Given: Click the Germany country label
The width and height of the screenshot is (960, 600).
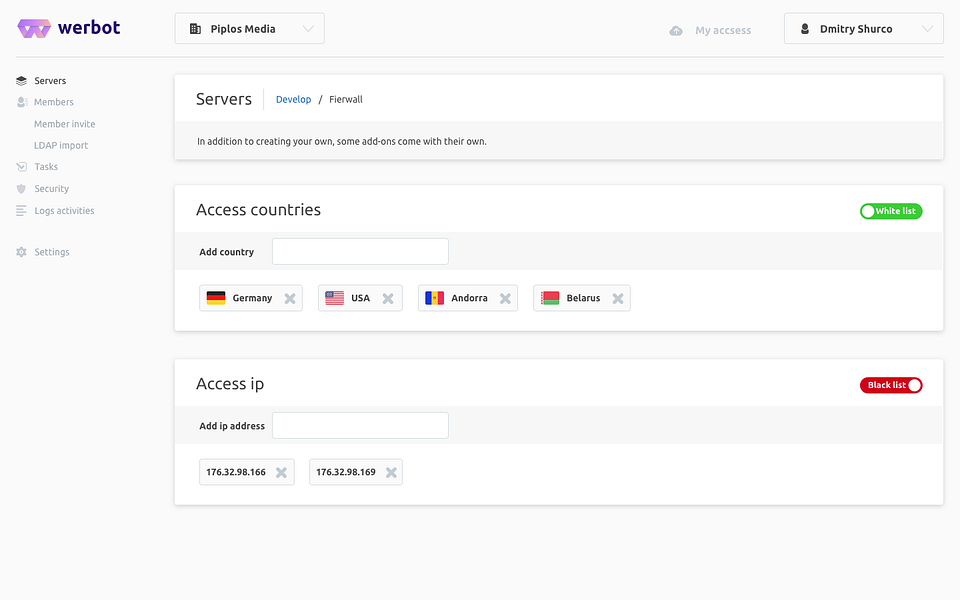Looking at the screenshot, I should [x=252, y=298].
